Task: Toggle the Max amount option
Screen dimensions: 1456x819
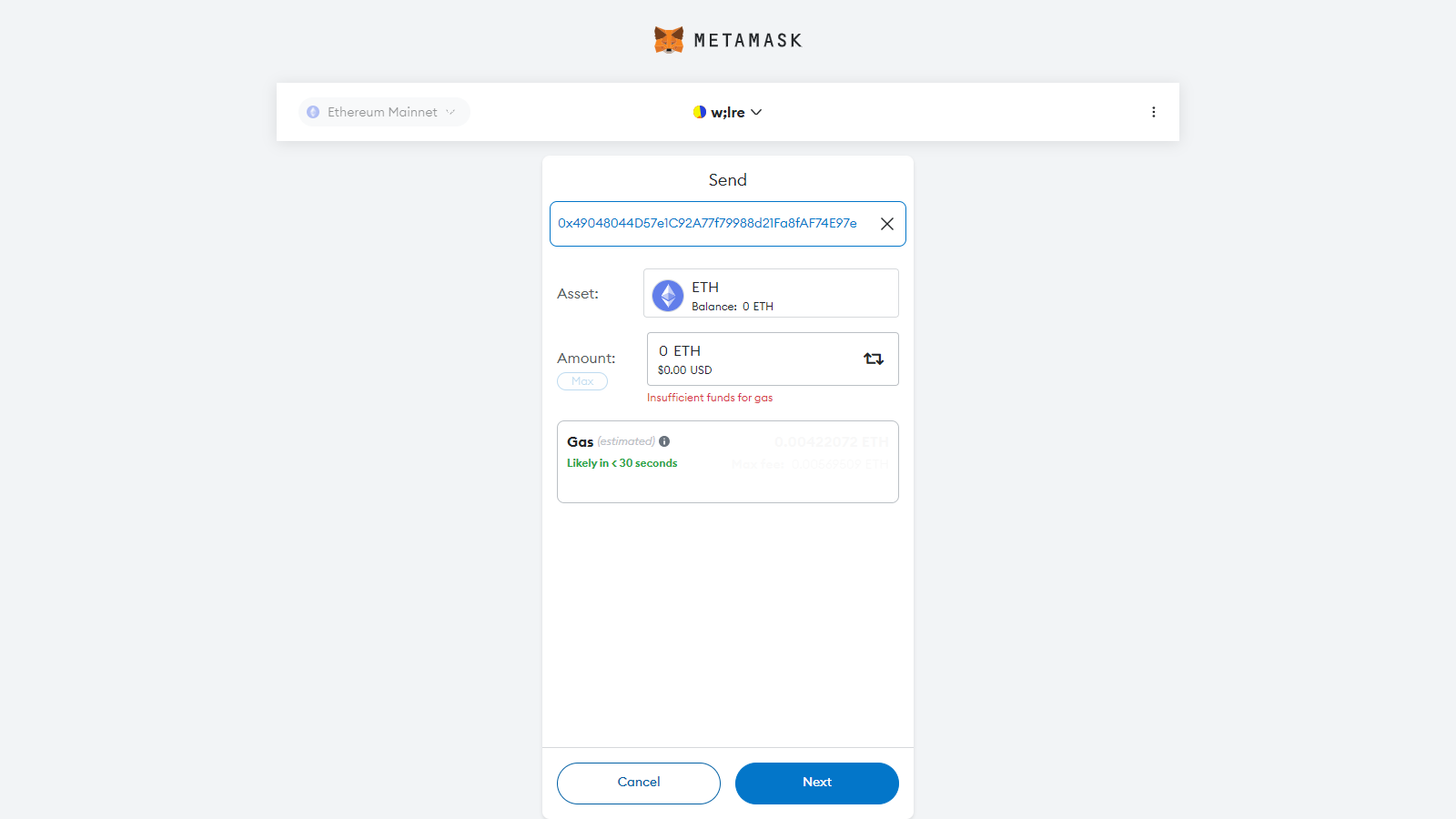Action: click(581, 380)
